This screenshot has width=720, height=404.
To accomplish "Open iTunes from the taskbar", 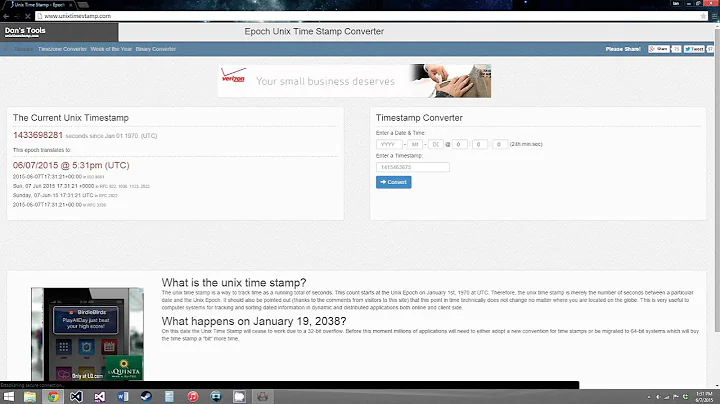I will 193,397.
